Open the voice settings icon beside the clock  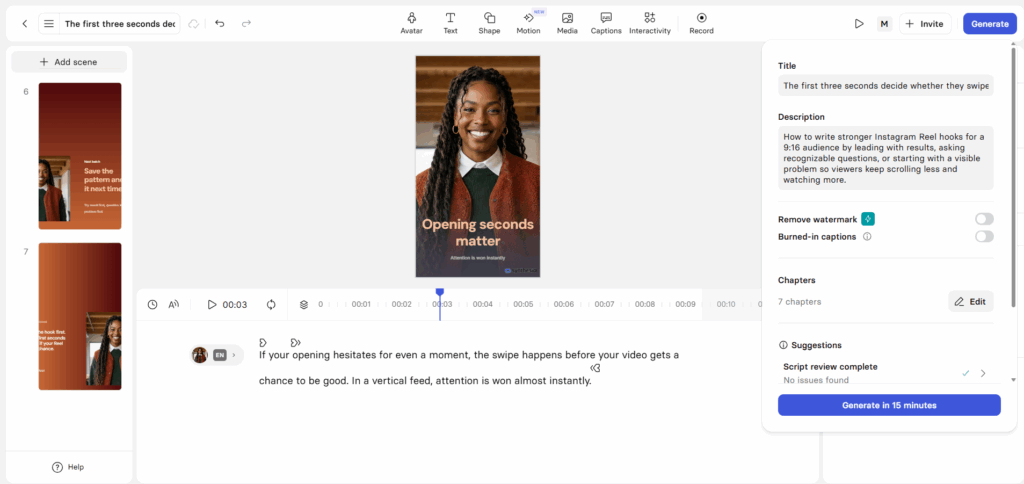174,304
